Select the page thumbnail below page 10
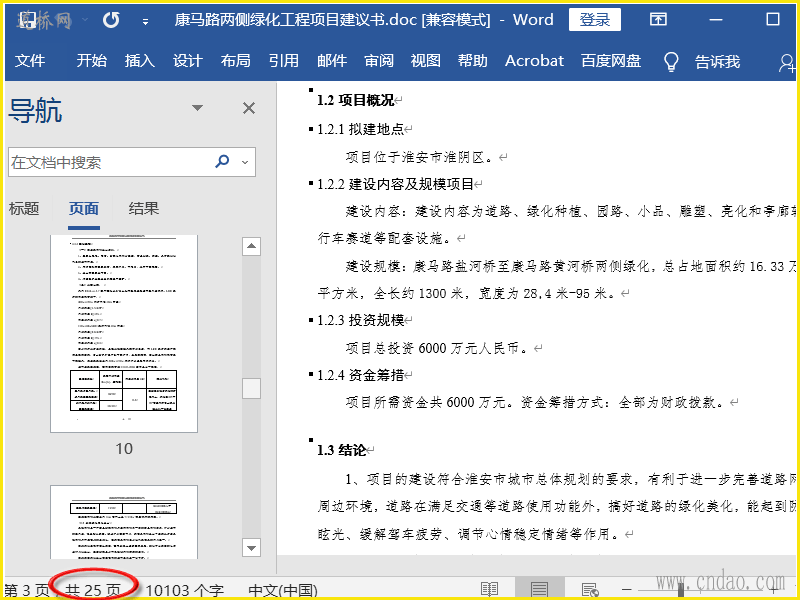 [x=124, y=522]
